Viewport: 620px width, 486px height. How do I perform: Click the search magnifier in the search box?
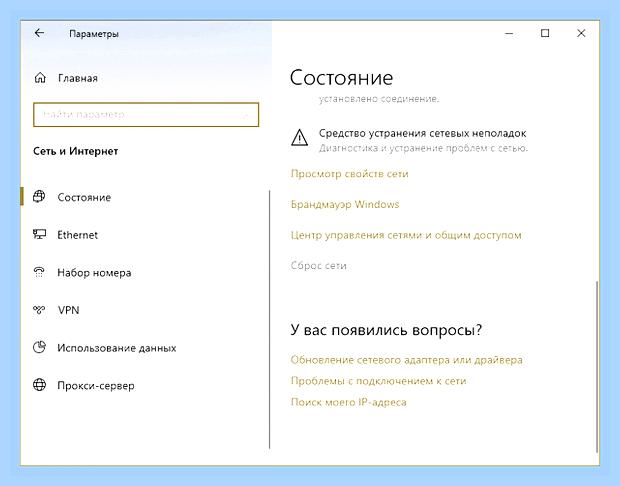tap(248, 115)
